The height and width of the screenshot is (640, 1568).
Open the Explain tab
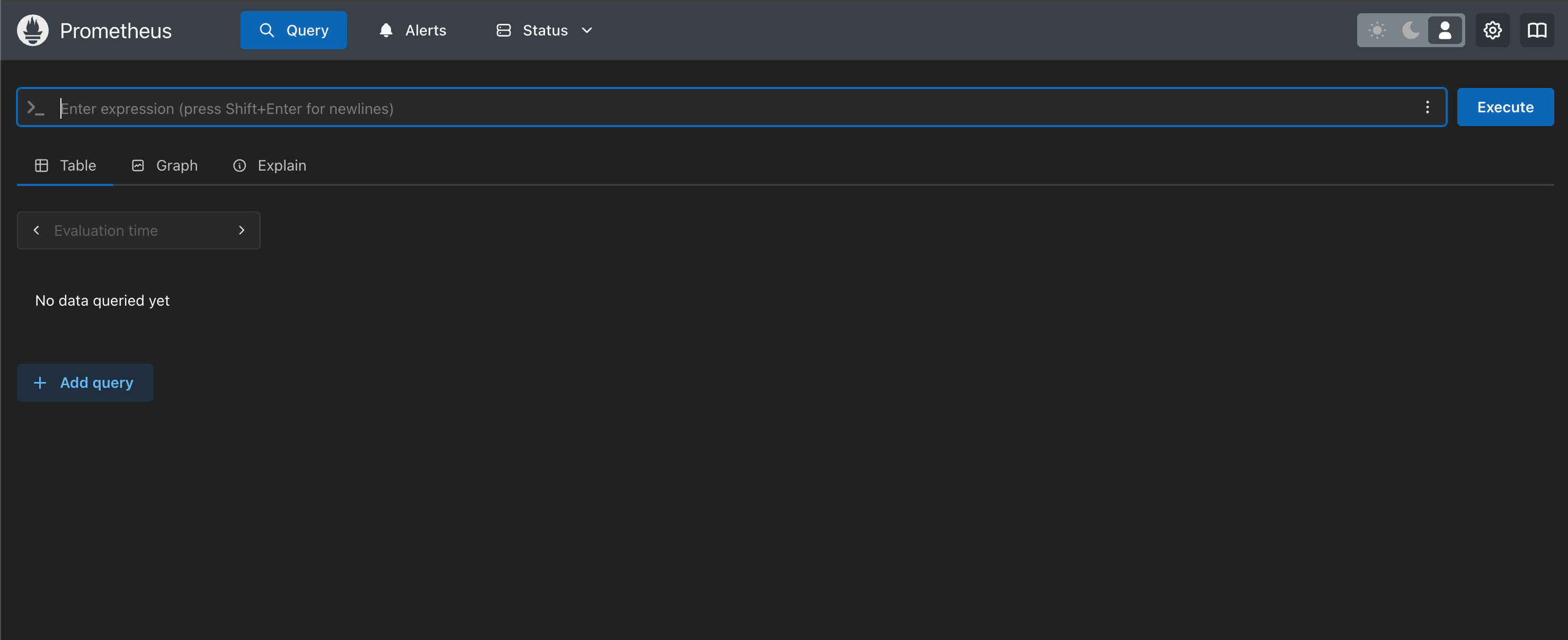coord(270,166)
